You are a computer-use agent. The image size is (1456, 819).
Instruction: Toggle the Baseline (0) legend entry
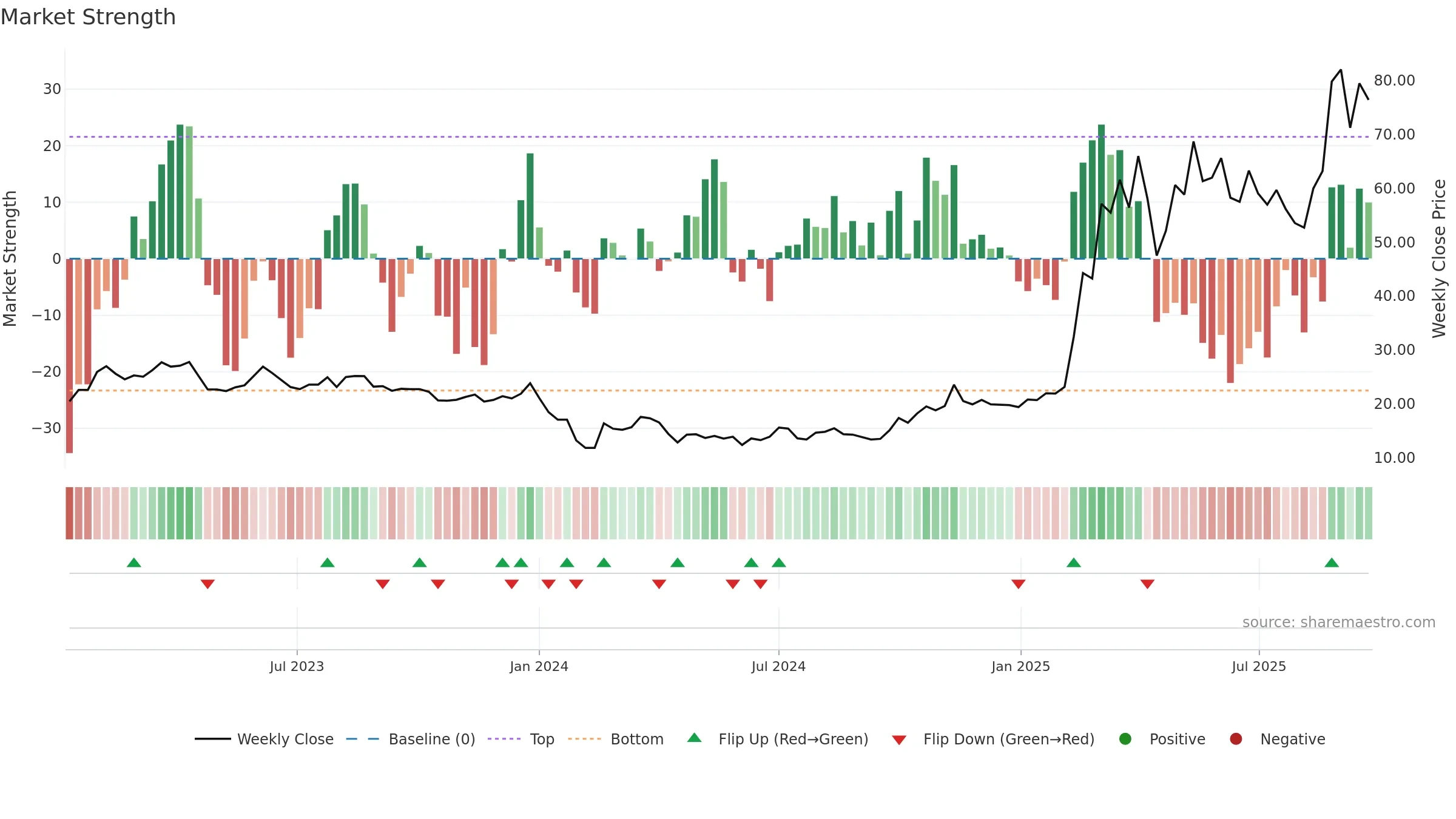(411, 739)
